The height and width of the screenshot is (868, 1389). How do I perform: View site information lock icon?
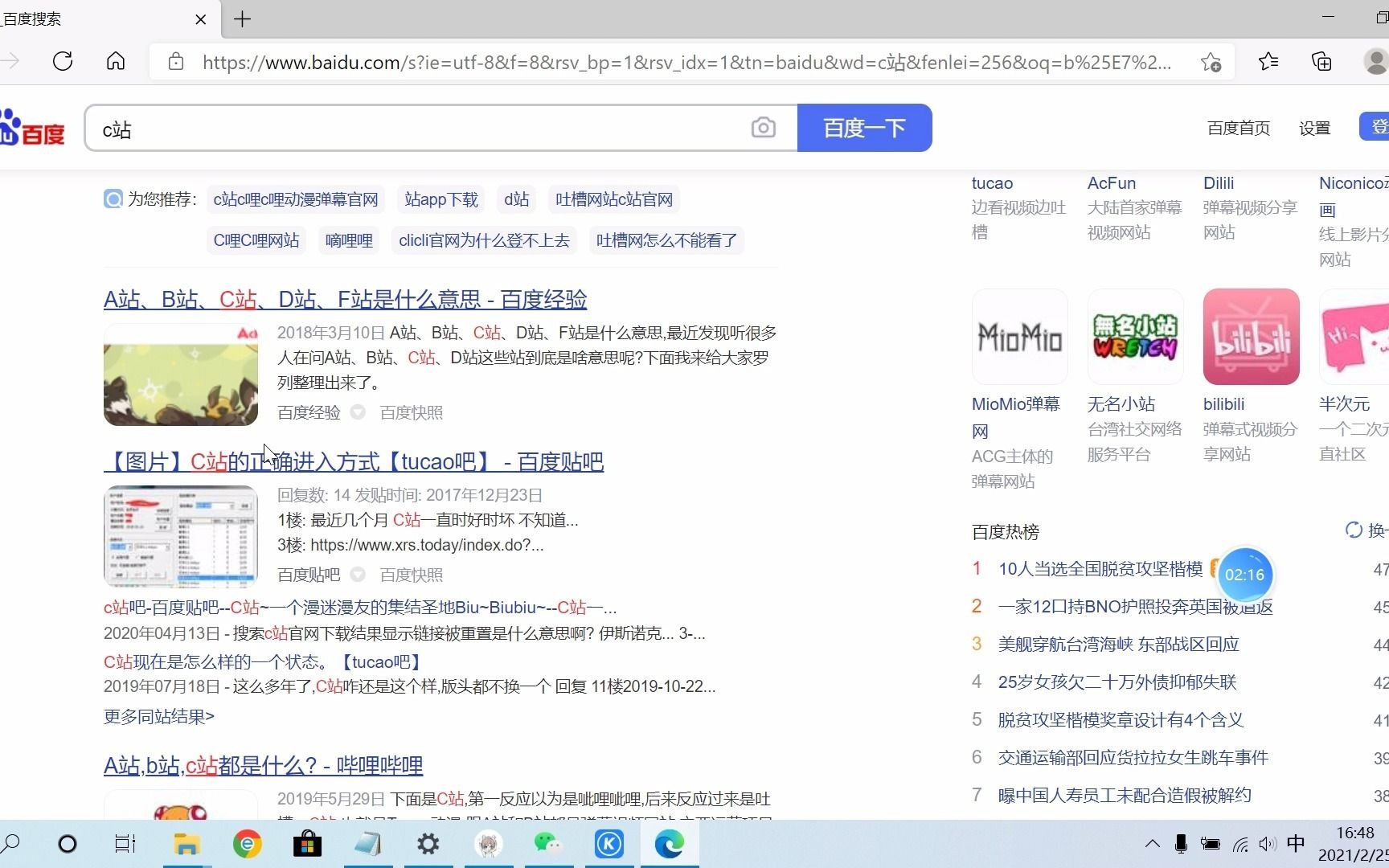pos(176,62)
